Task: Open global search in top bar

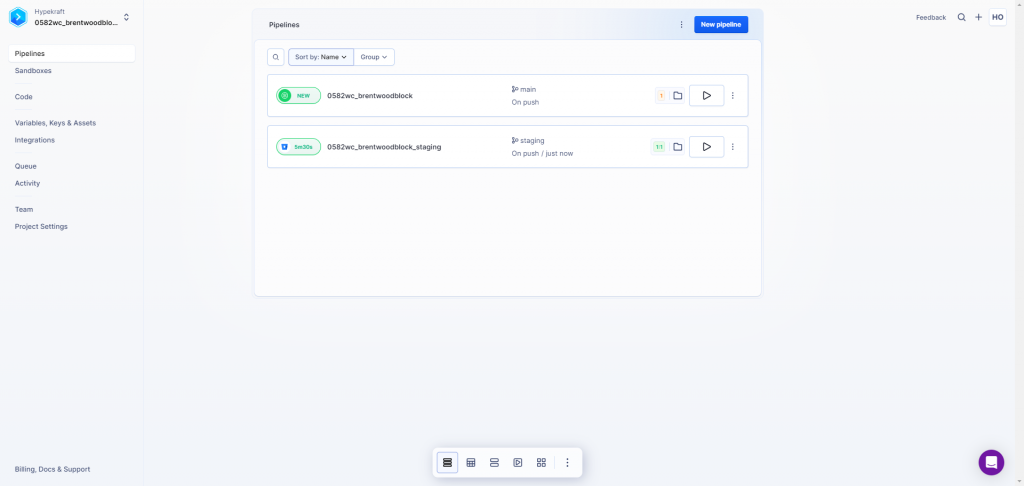Action: click(x=962, y=17)
